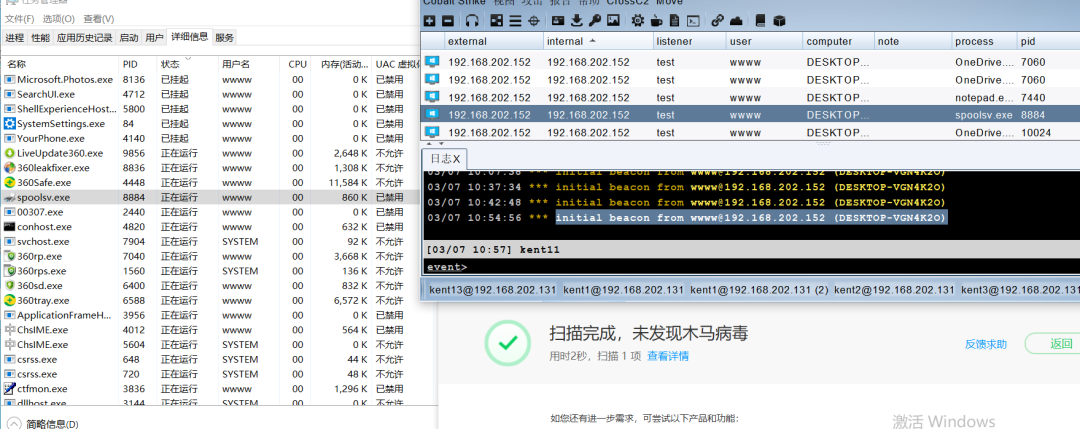
Task: Select the 日志X event log tab
Action: pyautogui.click(x=445, y=159)
